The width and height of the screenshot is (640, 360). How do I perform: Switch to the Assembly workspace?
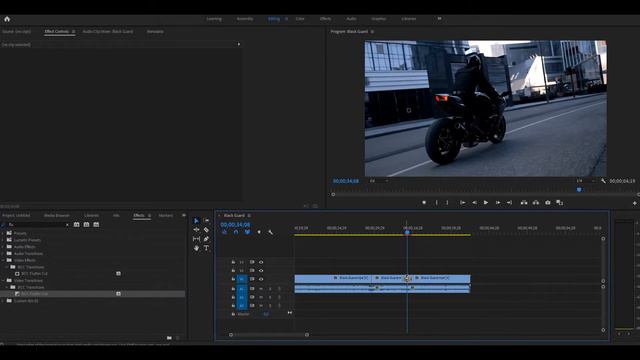[x=244, y=19]
